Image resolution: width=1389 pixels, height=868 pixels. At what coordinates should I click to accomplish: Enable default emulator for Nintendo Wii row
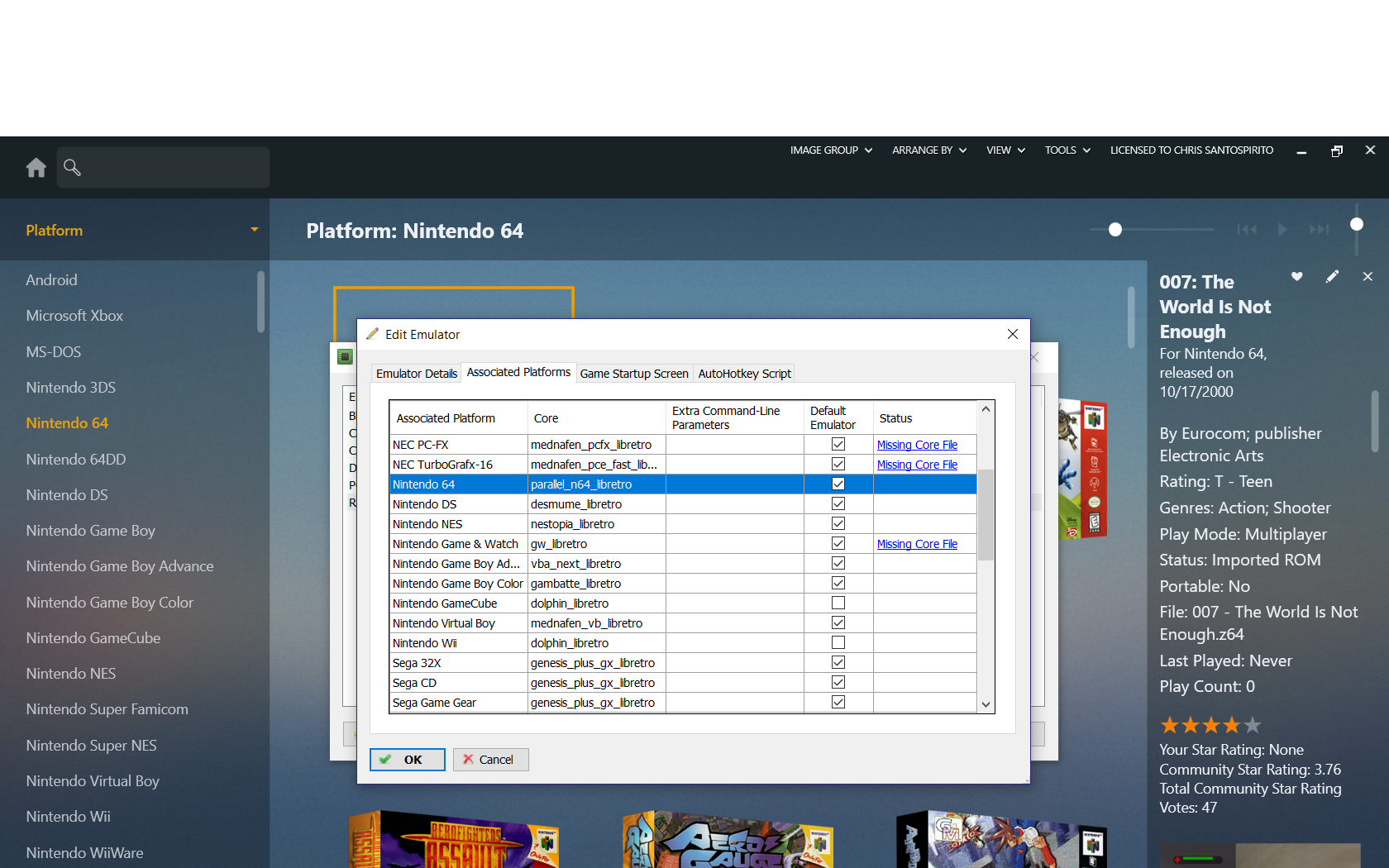[x=838, y=642]
